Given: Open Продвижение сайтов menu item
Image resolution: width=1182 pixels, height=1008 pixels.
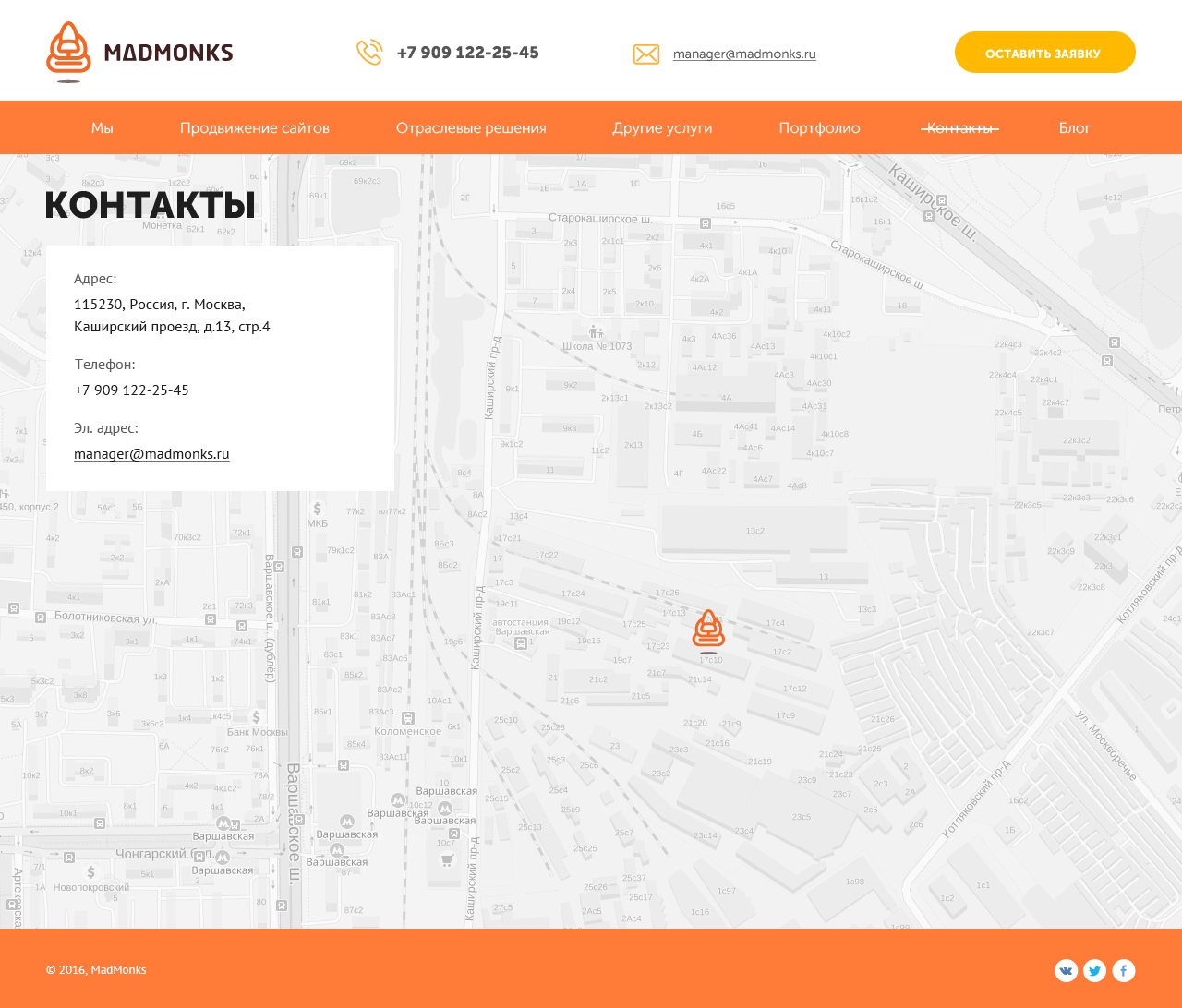Looking at the screenshot, I should pyautogui.click(x=254, y=128).
